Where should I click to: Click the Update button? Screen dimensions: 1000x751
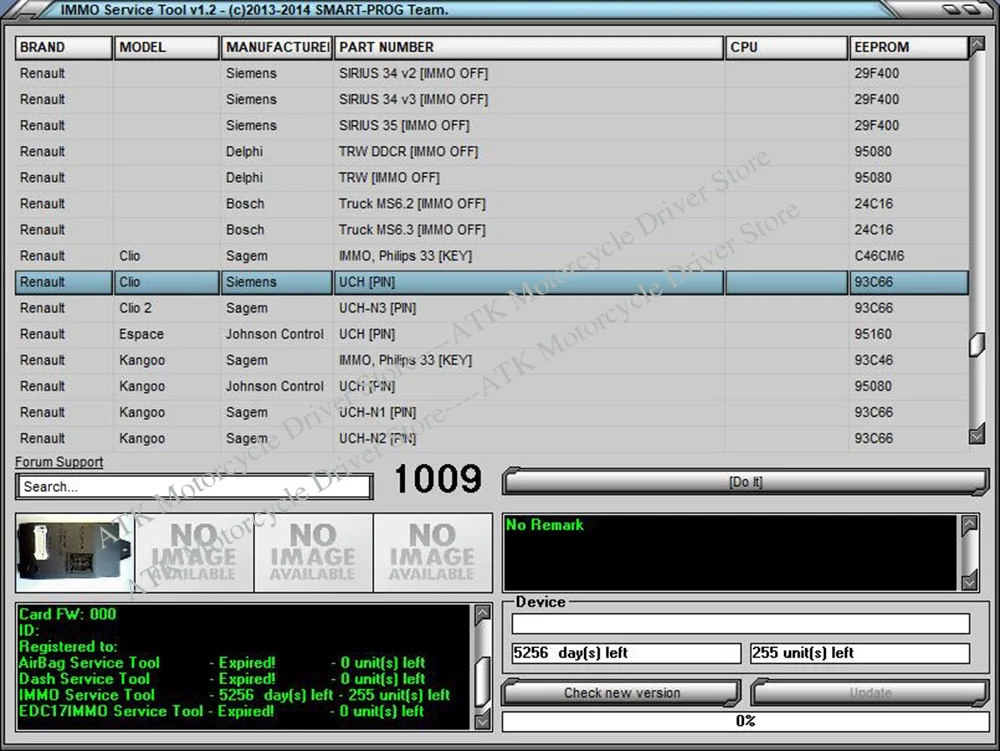870,693
